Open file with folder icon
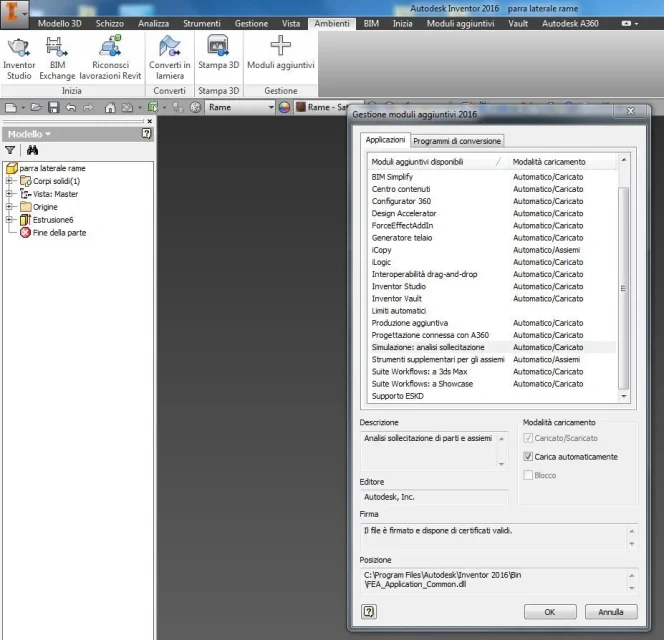 [x=36, y=108]
